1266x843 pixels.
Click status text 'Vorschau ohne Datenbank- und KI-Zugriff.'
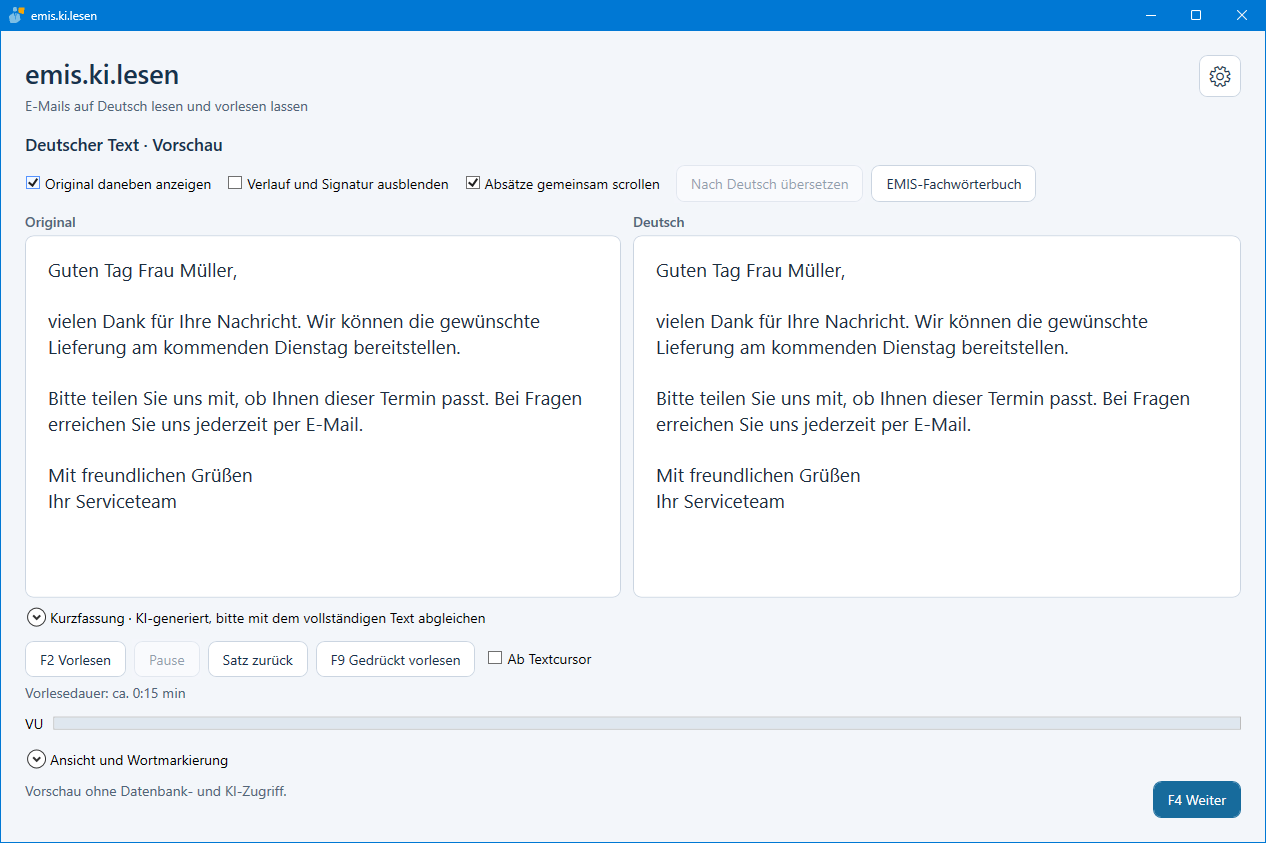click(156, 792)
